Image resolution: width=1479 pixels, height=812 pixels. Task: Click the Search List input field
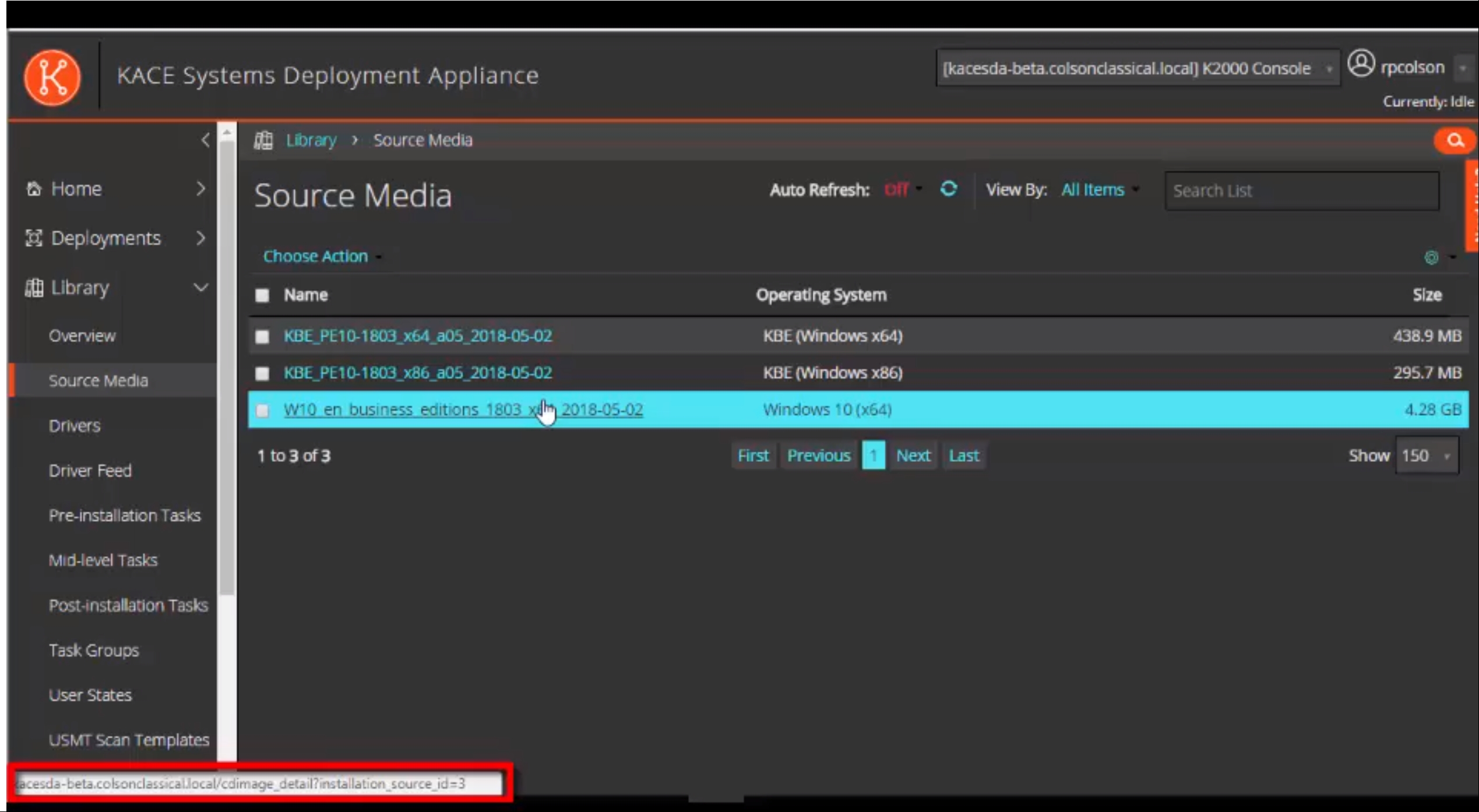pyautogui.click(x=1302, y=190)
